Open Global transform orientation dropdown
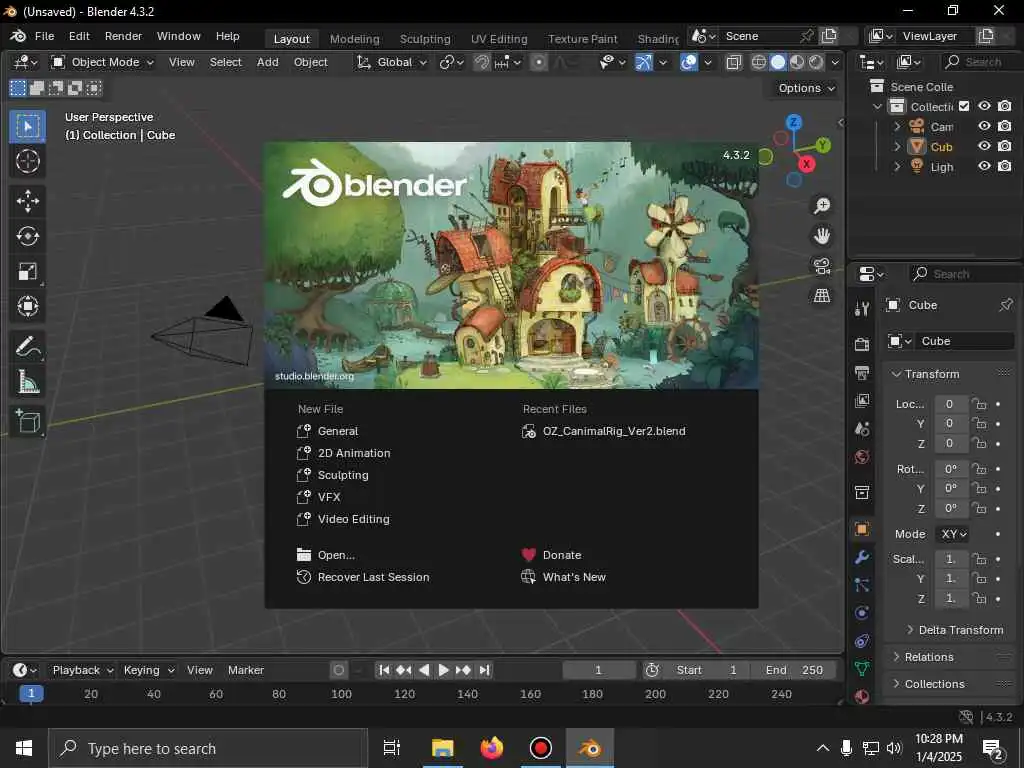This screenshot has height=768, width=1024. 391,63
